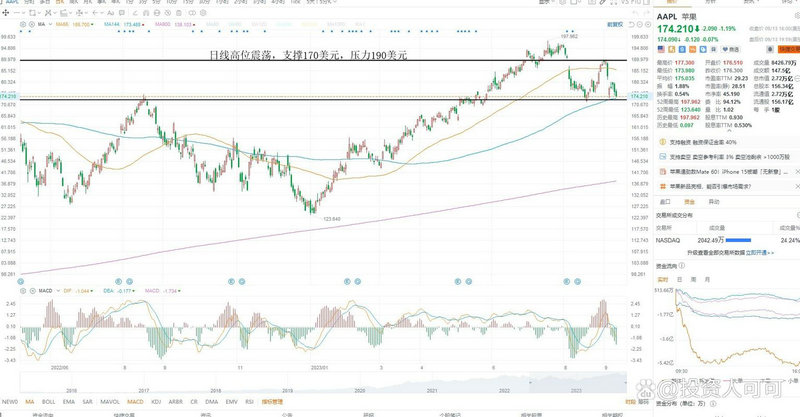Screen dimensions: 800x417
Task: Add a comment bubble annotation
Action: point(121,13)
